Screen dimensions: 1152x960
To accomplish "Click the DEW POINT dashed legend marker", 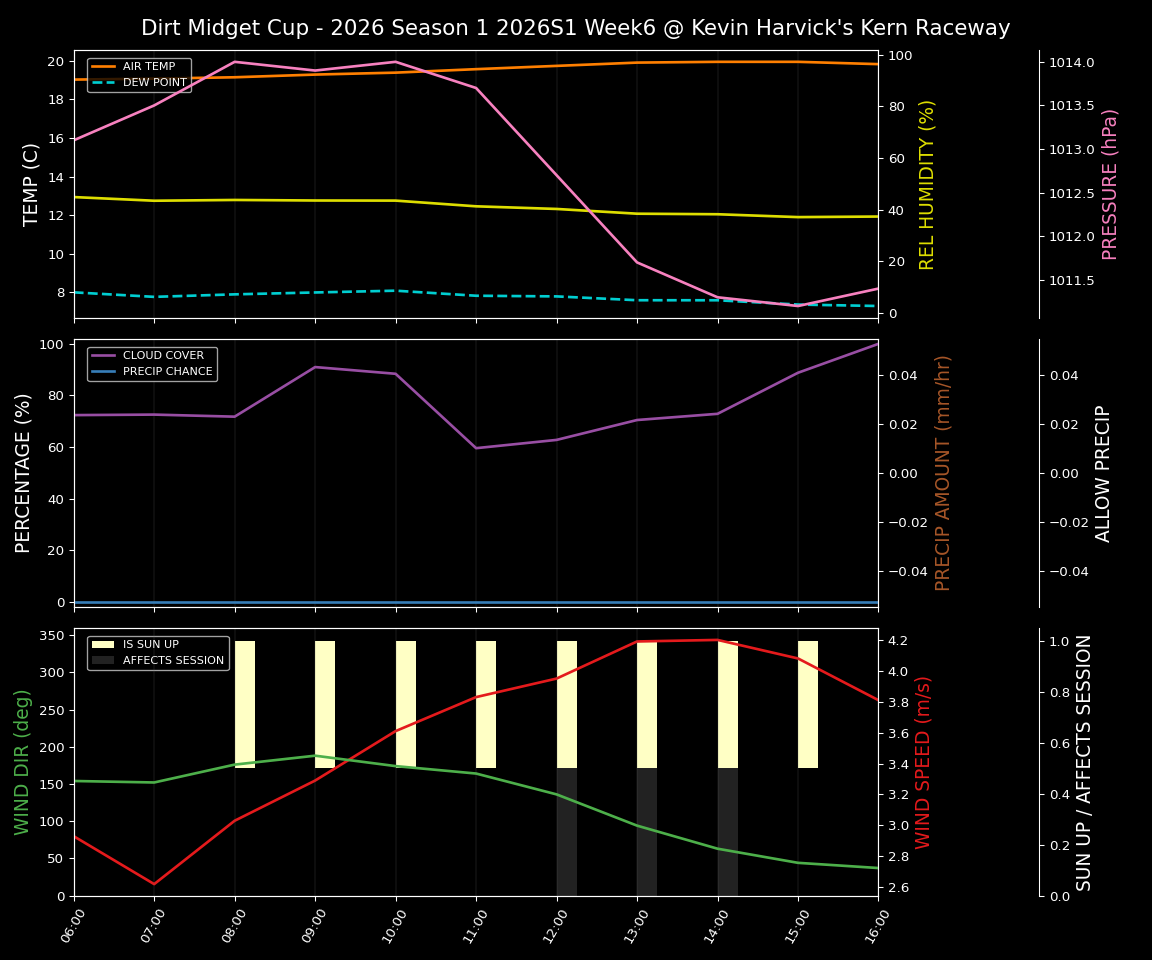I will 103,83.
